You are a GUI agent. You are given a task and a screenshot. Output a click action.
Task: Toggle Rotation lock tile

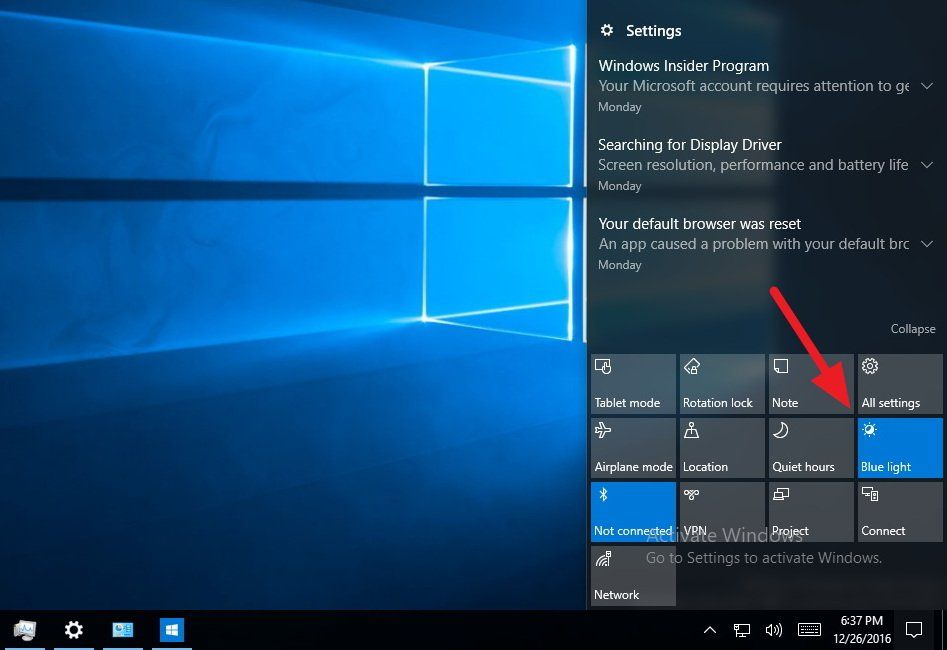[x=722, y=384]
